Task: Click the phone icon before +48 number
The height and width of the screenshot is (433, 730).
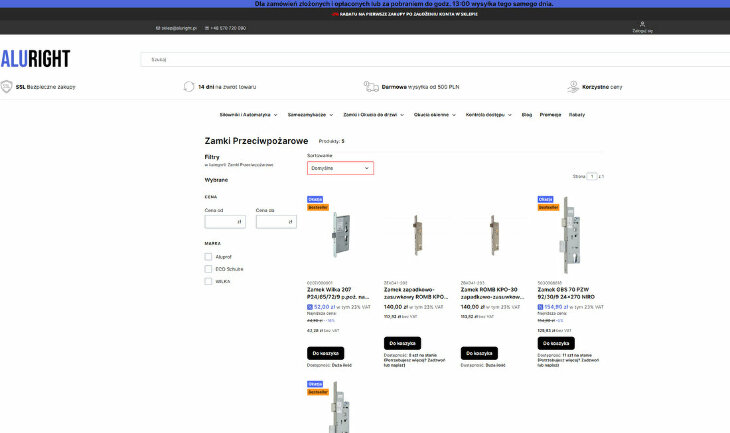Action: pyautogui.click(x=207, y=28)
